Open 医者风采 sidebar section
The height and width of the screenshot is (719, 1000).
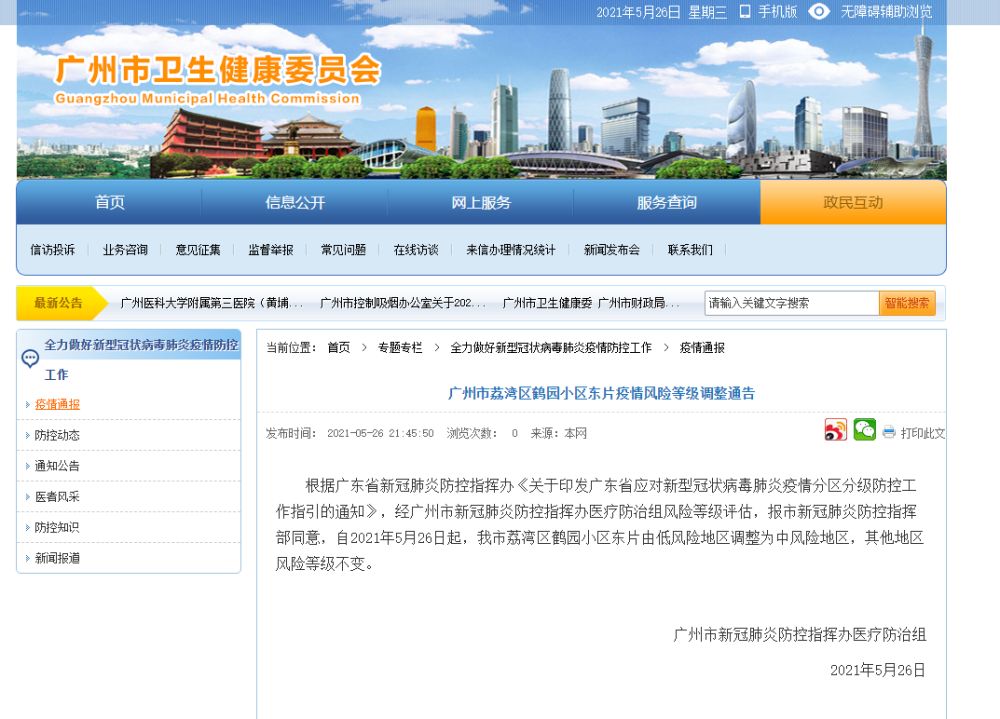coord(57,497)
